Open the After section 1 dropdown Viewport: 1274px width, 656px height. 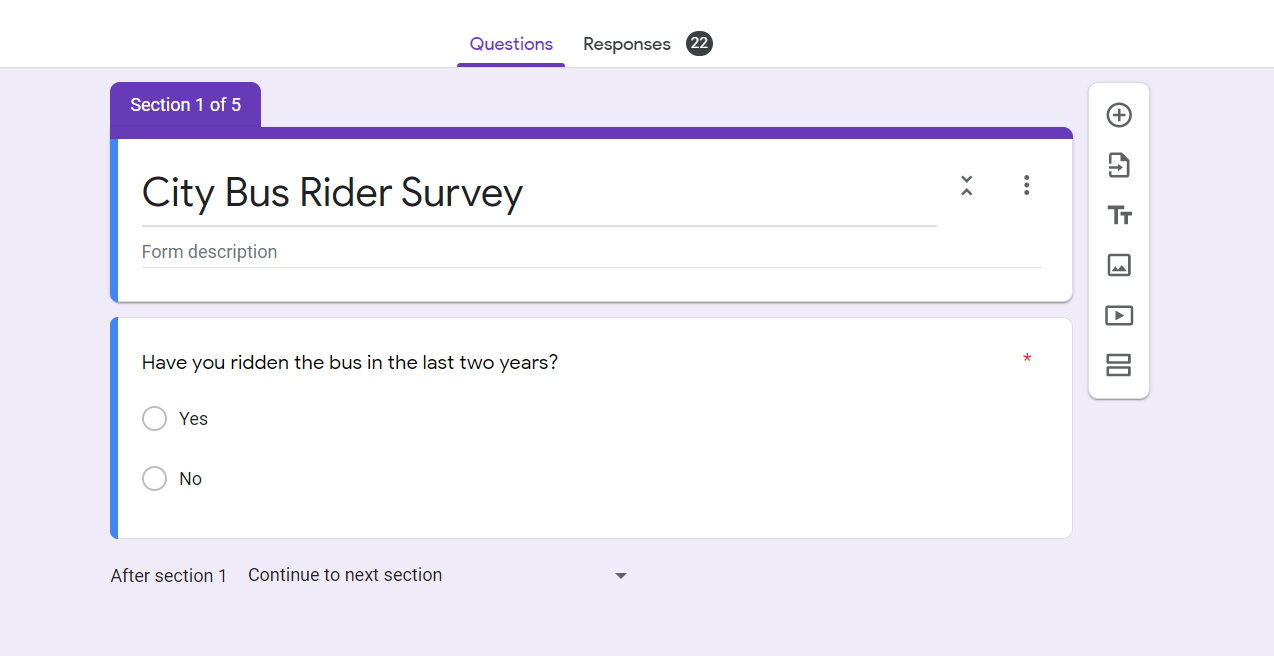[438, 575]
